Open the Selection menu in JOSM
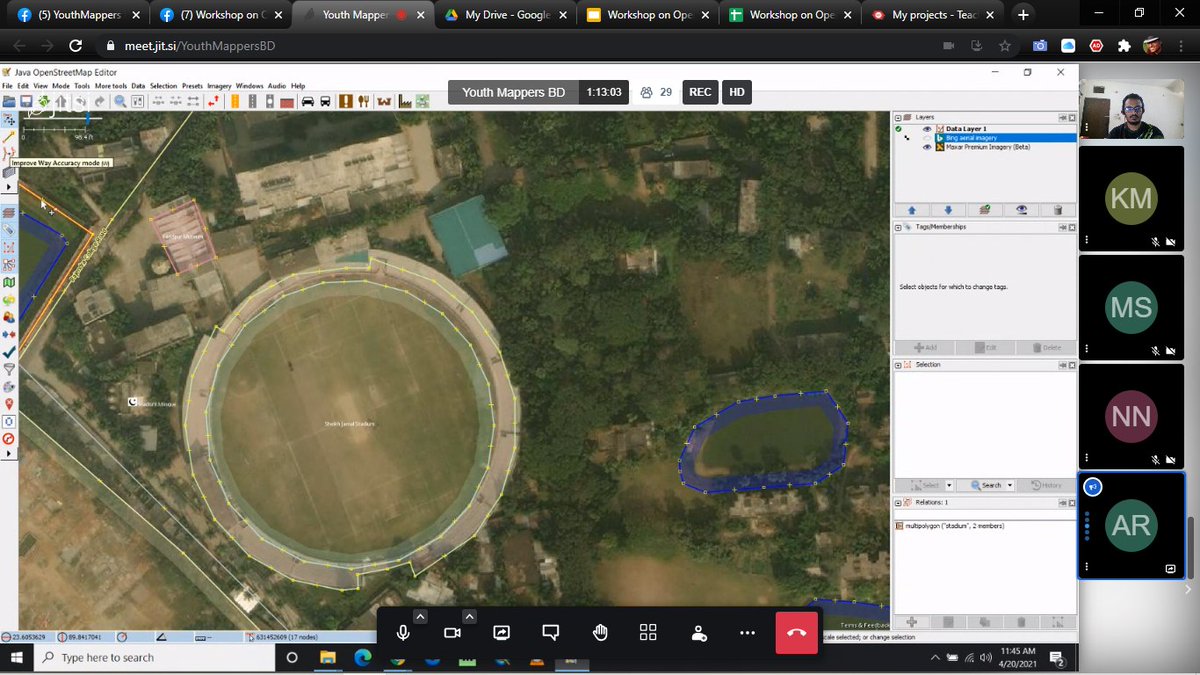The width and height of the screenshot is (1200, 675). tap(163, 86)
